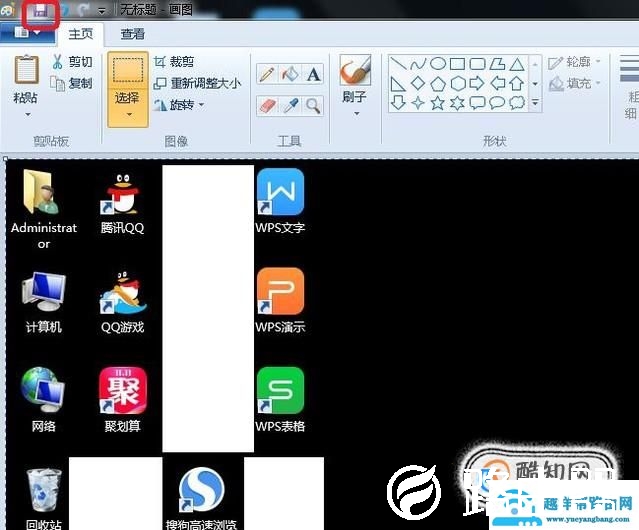
Task: Expand the 粘贴 dropdown arrow
Action: [27, 114]
